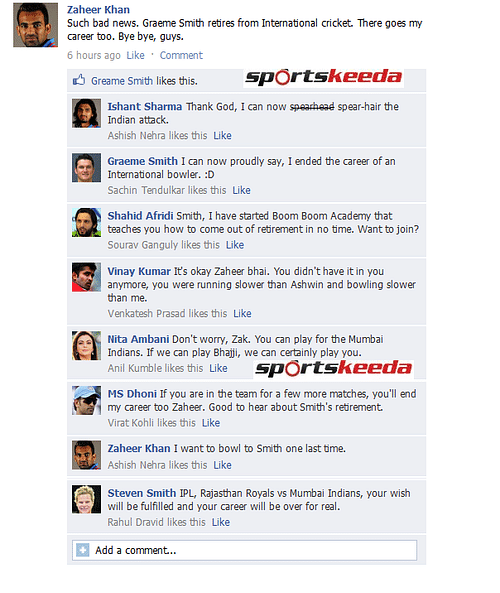Image resolution: width=500 pixels, height=593 pixels.
Task: Click the Add a comment field
Action: (x=245, y=550)
